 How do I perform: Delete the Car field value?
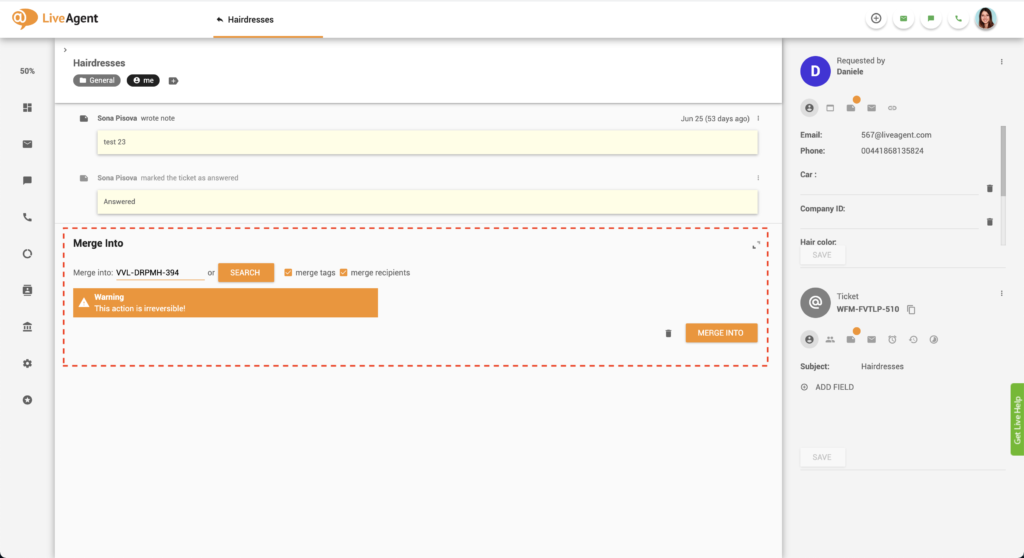click(989, 188)
